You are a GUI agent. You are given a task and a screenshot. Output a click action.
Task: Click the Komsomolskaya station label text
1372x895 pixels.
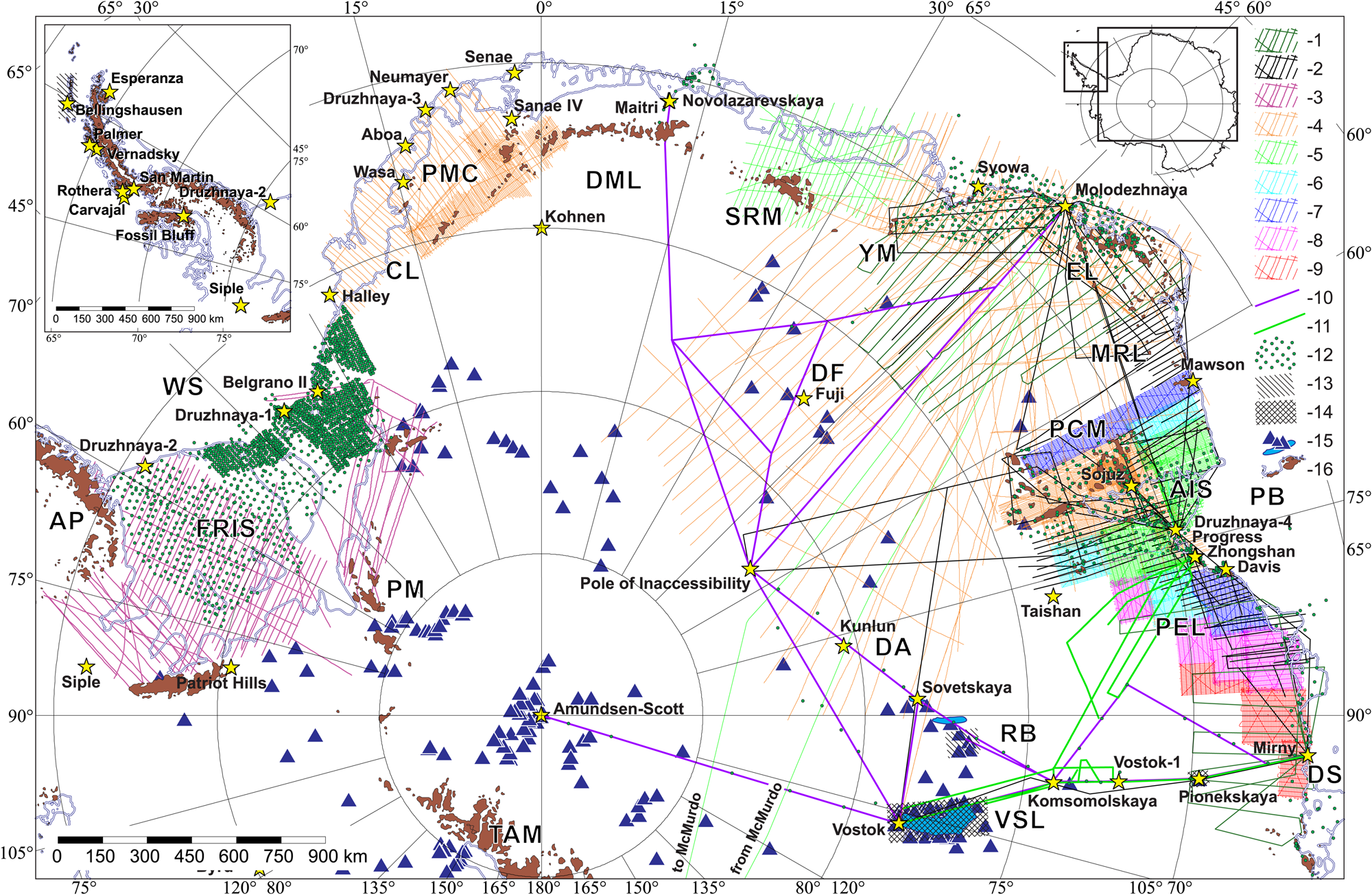(1092, 801)
